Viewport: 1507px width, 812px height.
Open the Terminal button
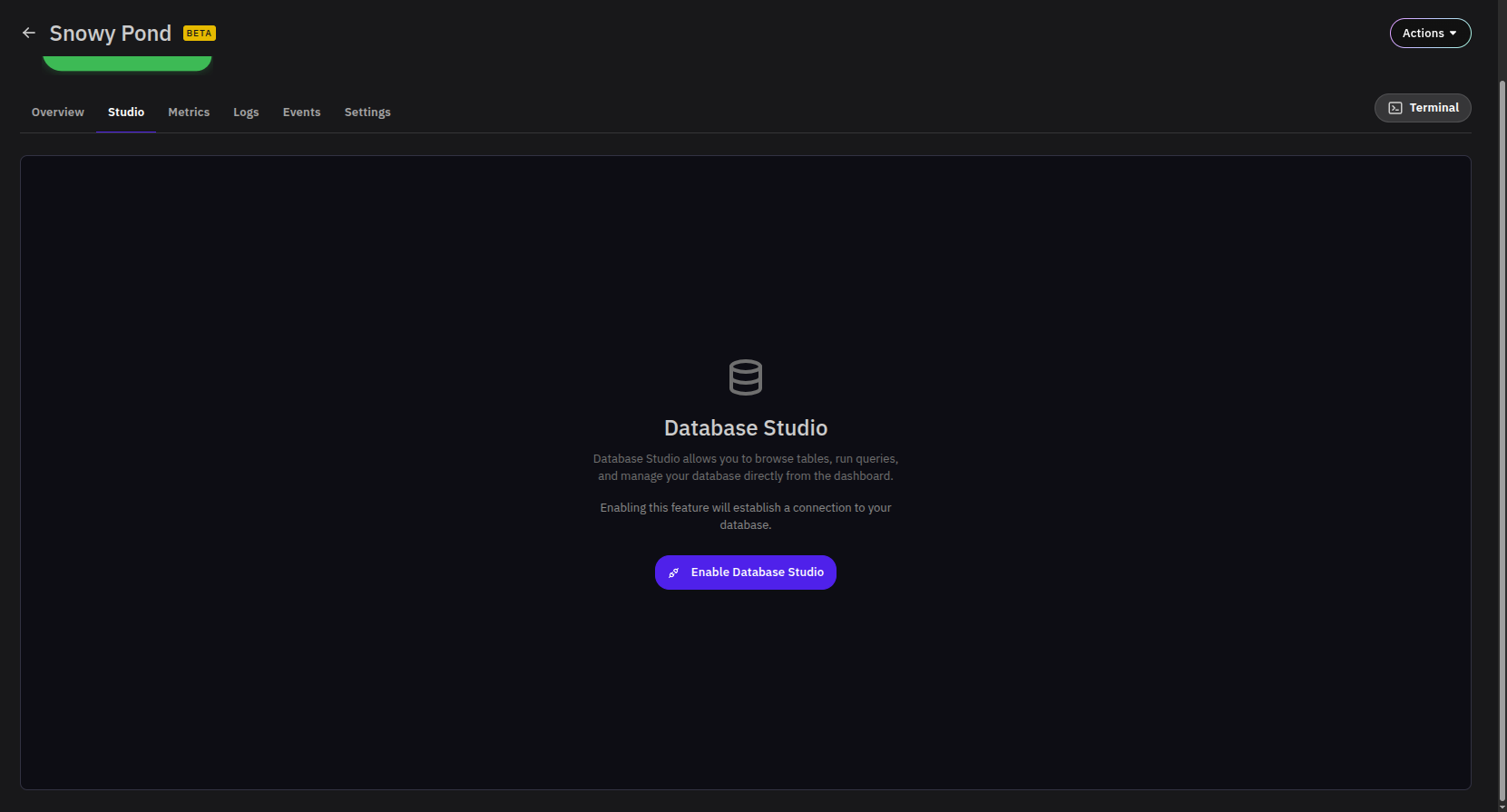click(1423, 108)
